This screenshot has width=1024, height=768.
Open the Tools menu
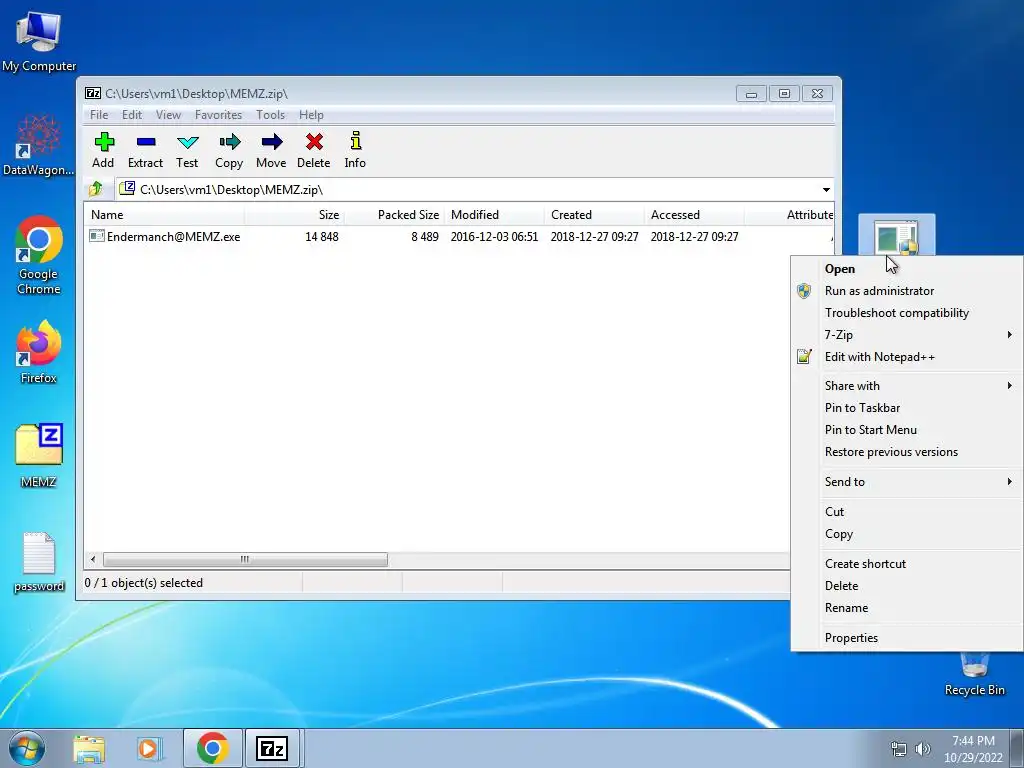270,115
